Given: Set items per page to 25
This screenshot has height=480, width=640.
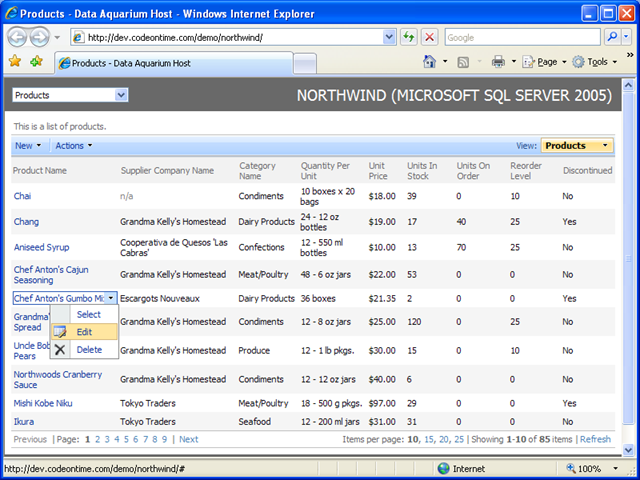Looking at the screenshot, I should 459,440.
